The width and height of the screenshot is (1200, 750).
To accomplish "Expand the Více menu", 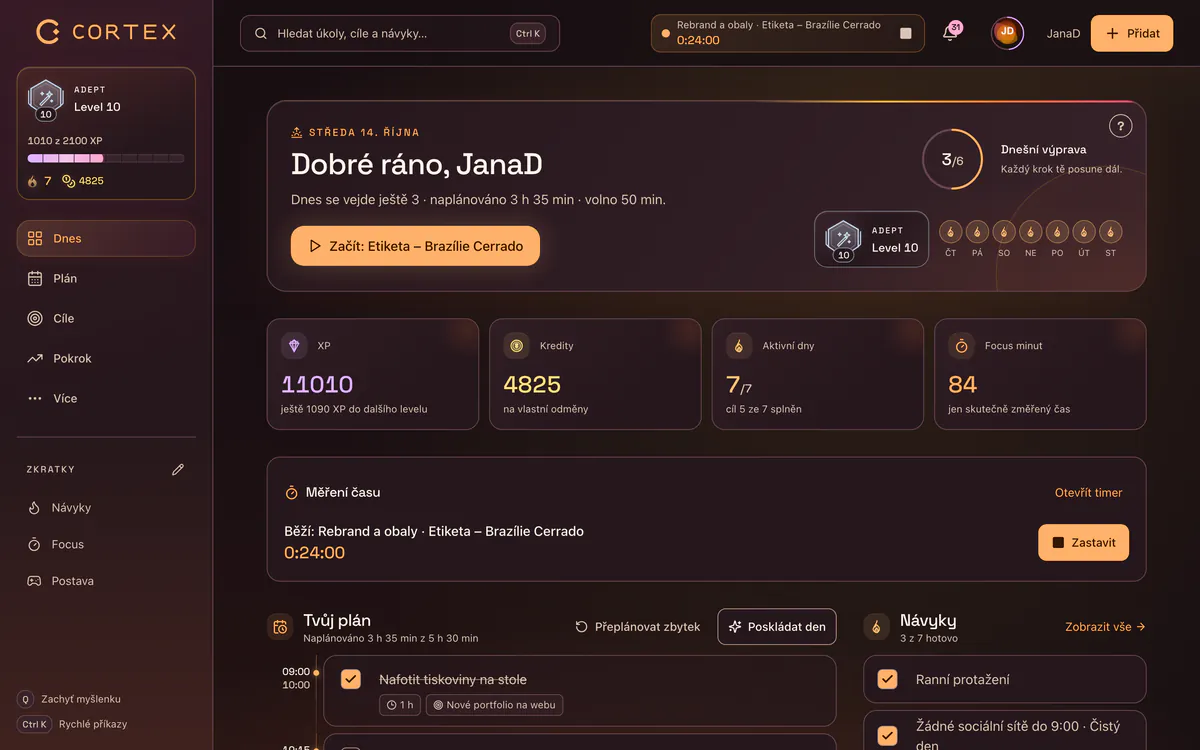I will point(106,398).
